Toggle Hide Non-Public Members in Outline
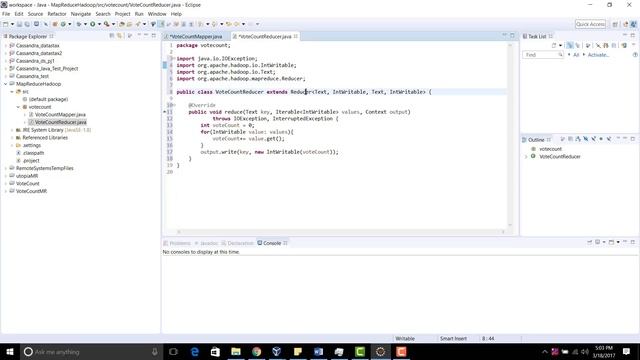 pos(601,139)
